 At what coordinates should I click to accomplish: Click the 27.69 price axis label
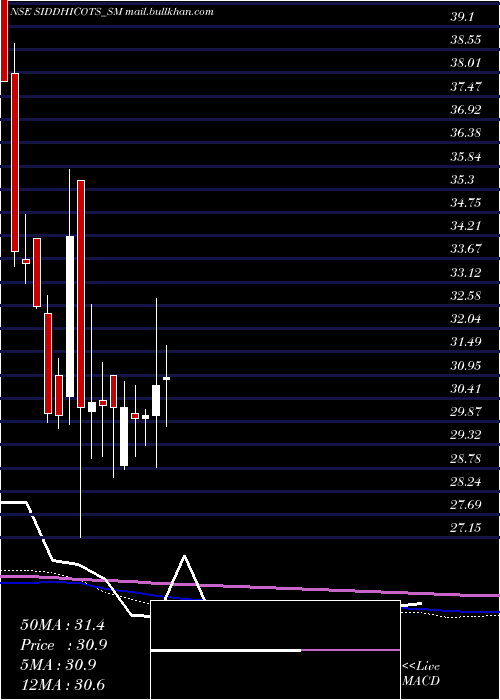pyautogui.click(x=466, y=505)
